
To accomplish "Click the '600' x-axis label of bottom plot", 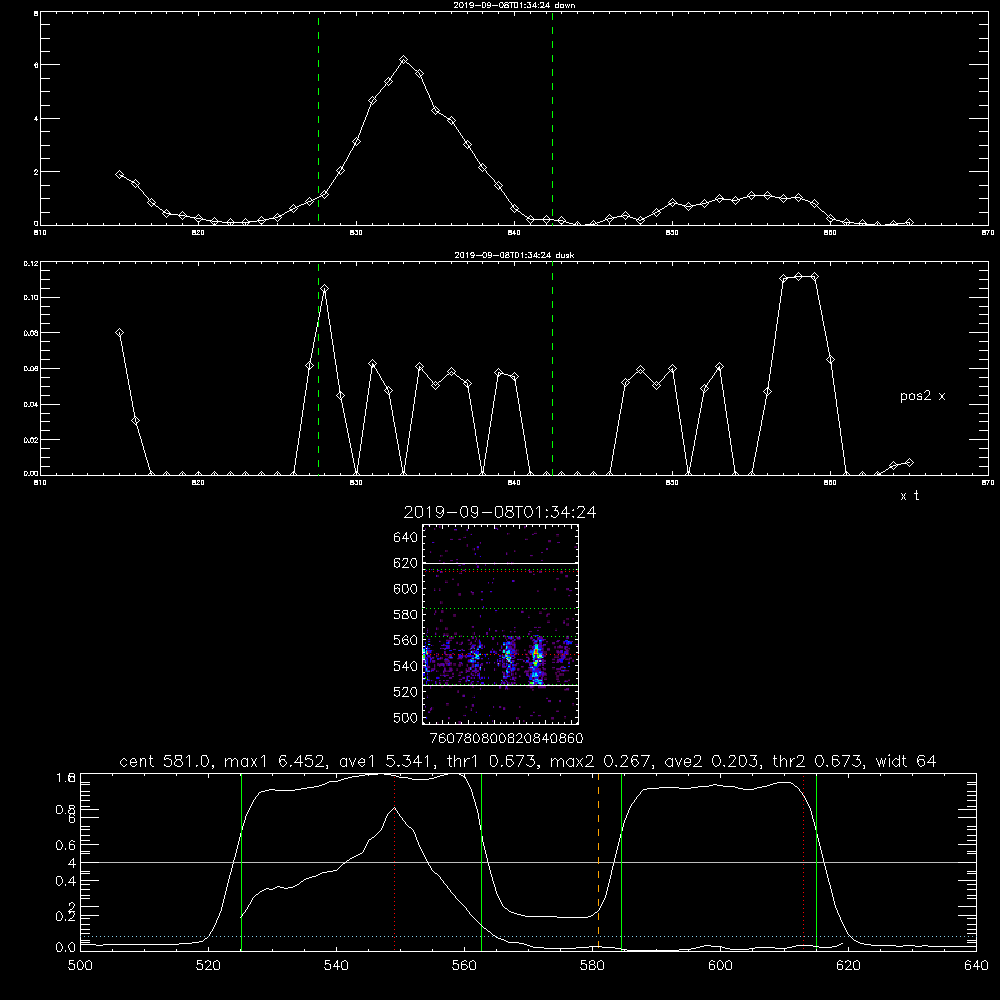I will [x=720, y=966].
